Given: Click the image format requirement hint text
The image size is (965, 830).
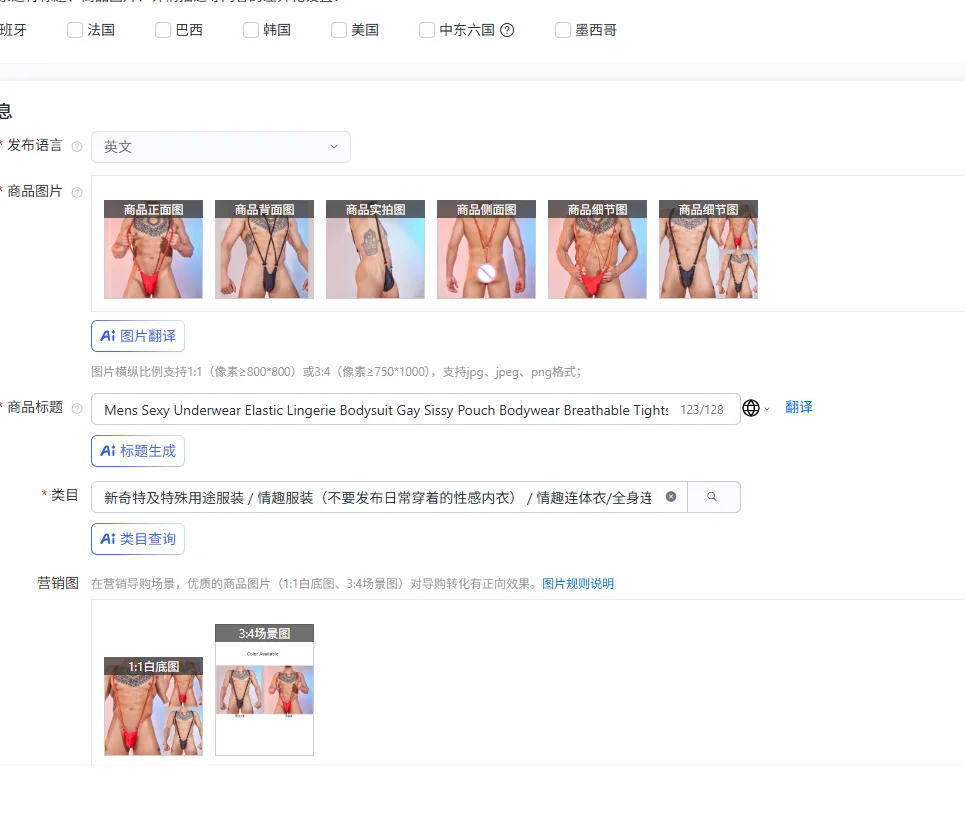Looking at the screenshot, I should pos(336,372).
